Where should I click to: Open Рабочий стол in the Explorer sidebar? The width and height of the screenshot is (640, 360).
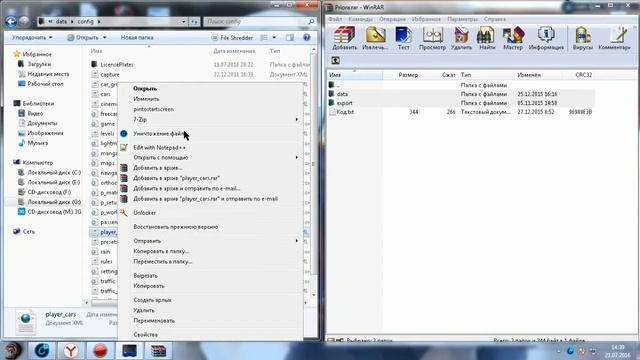[40, 84]
